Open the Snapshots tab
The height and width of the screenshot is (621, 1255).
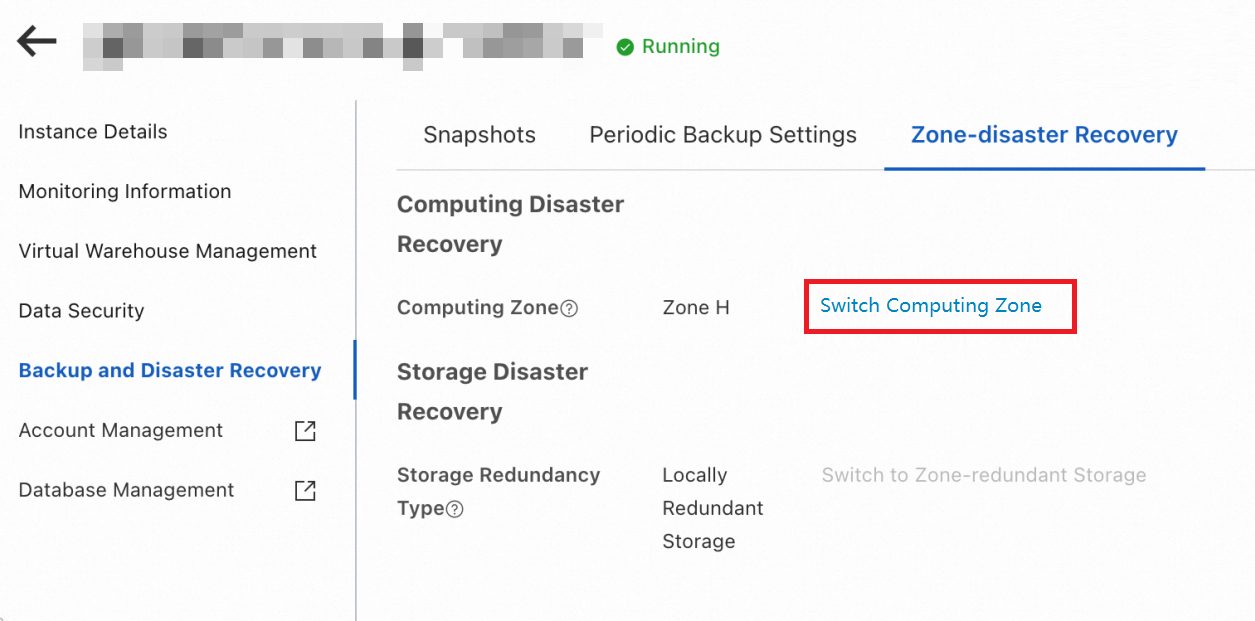[x=479, y=135]
